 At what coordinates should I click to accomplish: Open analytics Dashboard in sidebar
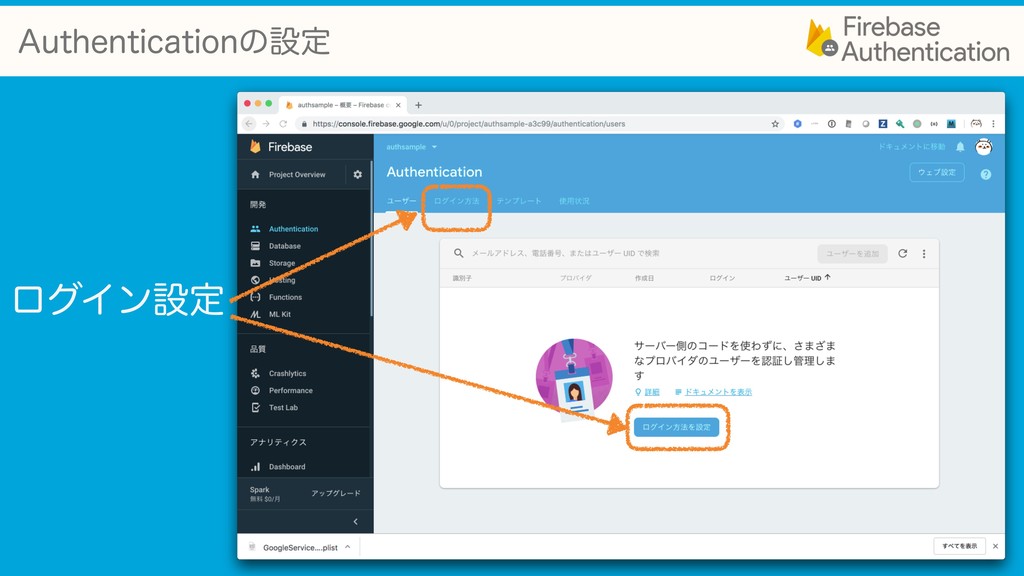tap(287, 467)
